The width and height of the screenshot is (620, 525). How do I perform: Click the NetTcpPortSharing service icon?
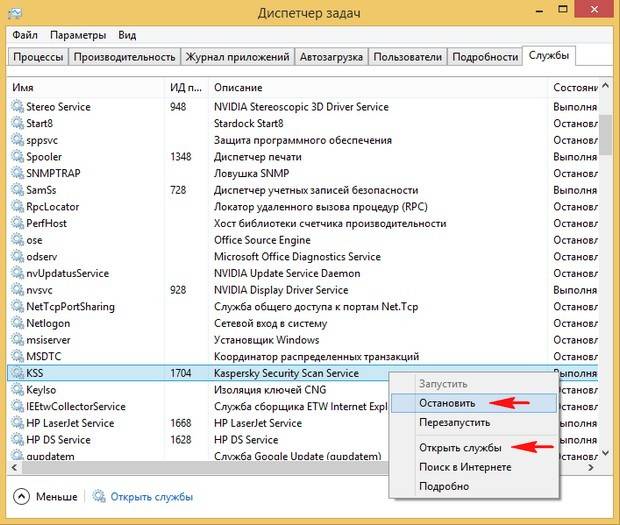(17, 306)
